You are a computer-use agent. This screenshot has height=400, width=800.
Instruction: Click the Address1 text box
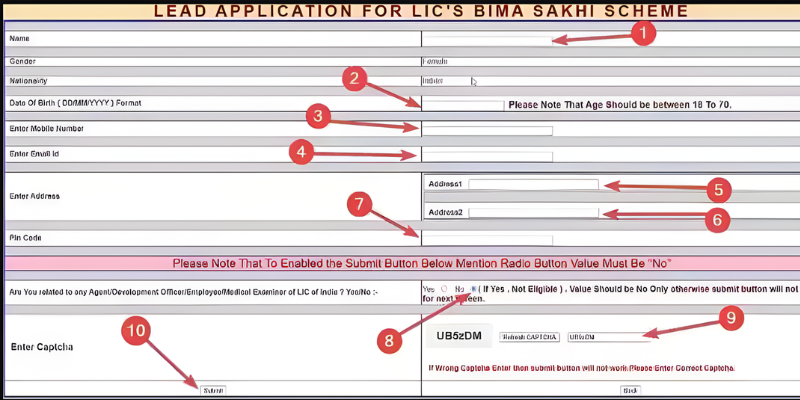pyautogui.click(x=533, y=185)
